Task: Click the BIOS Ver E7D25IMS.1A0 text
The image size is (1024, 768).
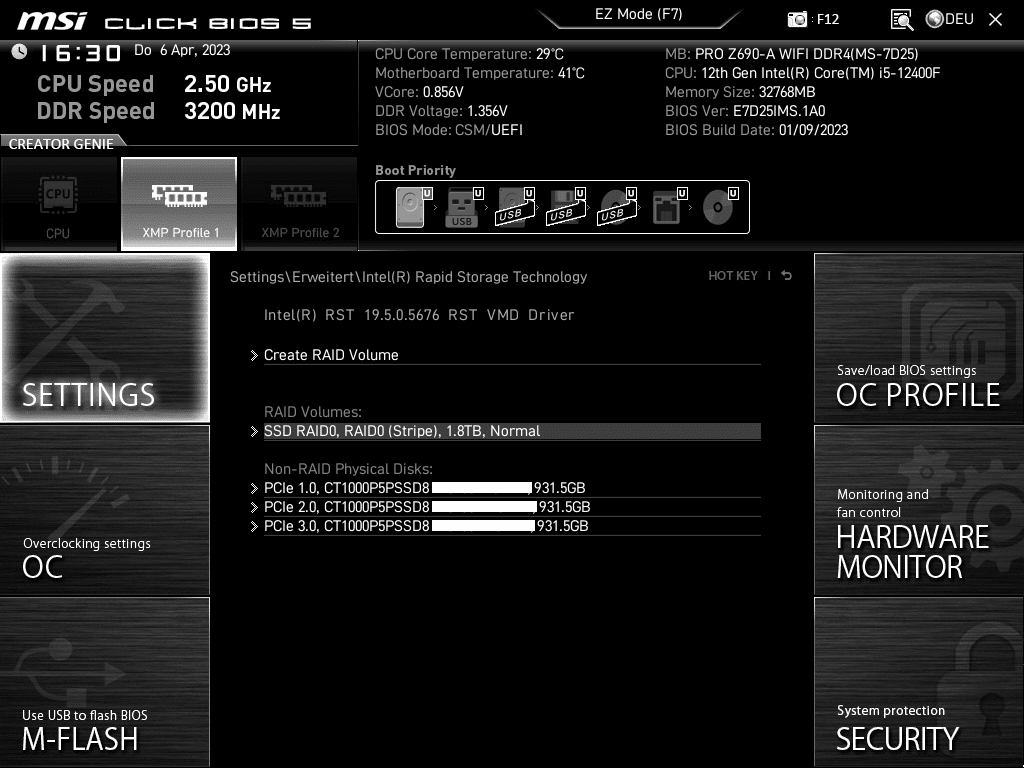Action: click(745, 111)
